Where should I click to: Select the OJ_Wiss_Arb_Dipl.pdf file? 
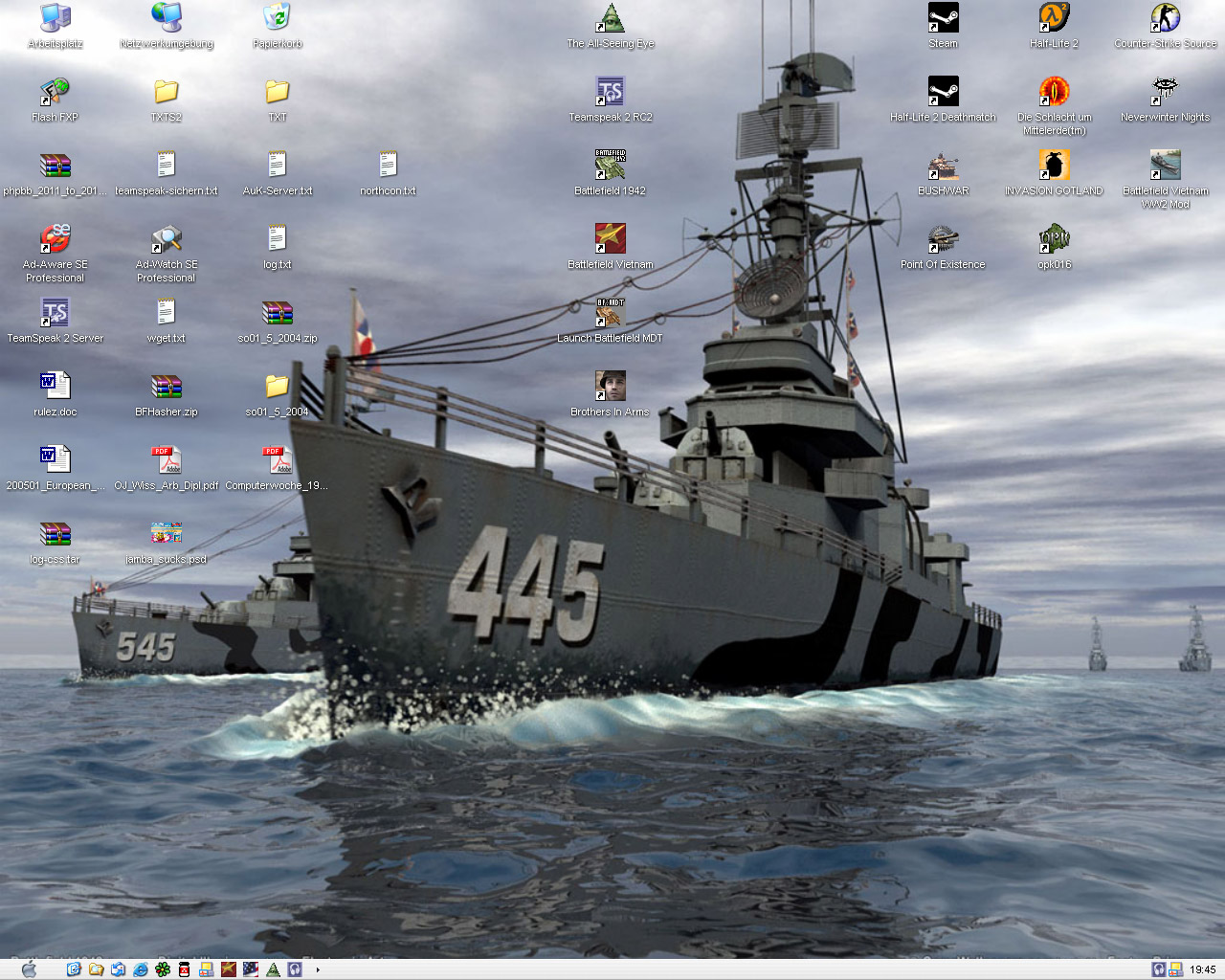(x=167, y=468)
